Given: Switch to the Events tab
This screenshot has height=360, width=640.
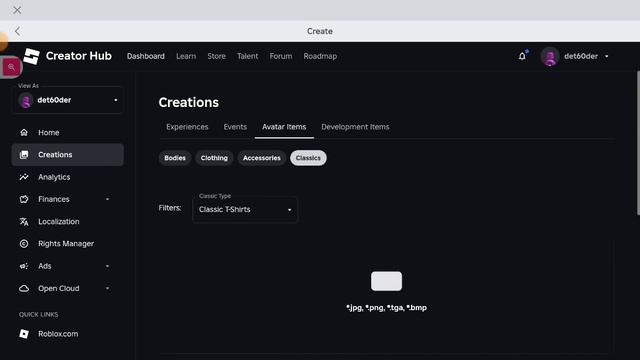Looking at the screenshot, I should point(235,127).
